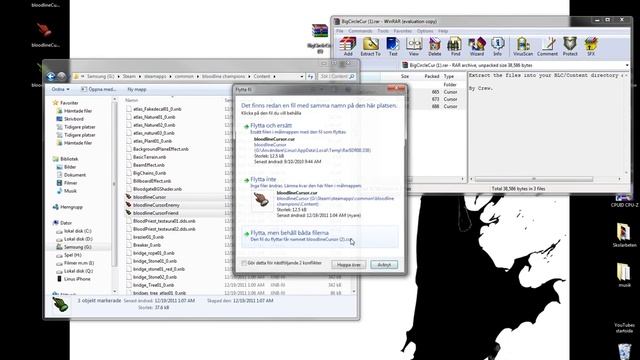
Task: Click the 'Hoppa över' button
Action: [x=349, y=265]
